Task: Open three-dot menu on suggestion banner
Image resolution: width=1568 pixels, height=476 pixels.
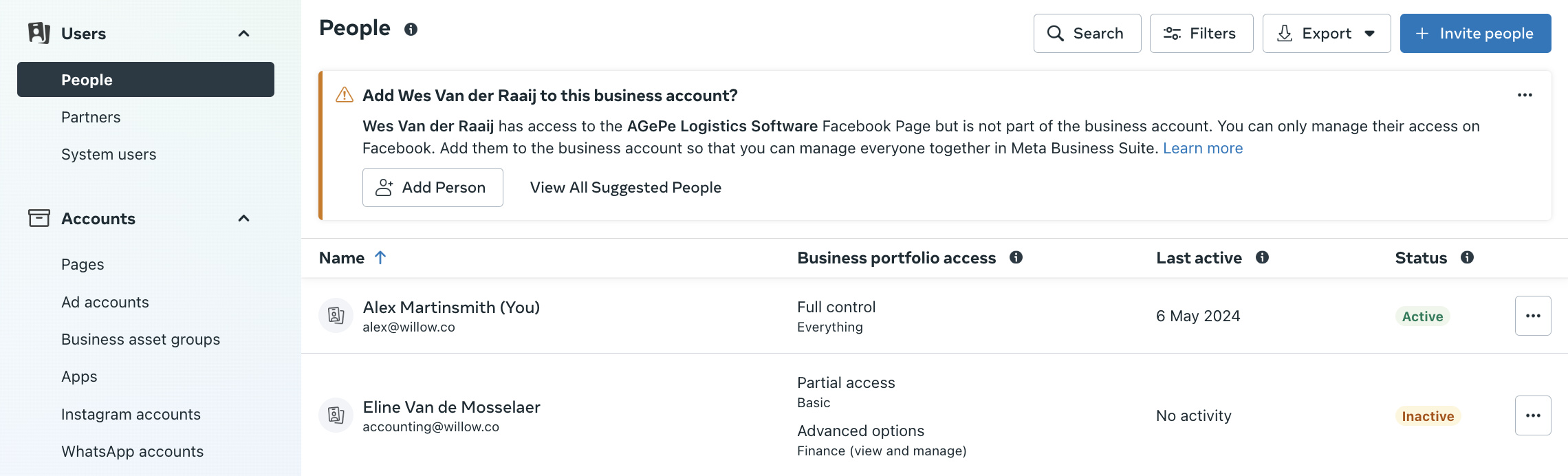Action: point(1525,96)
